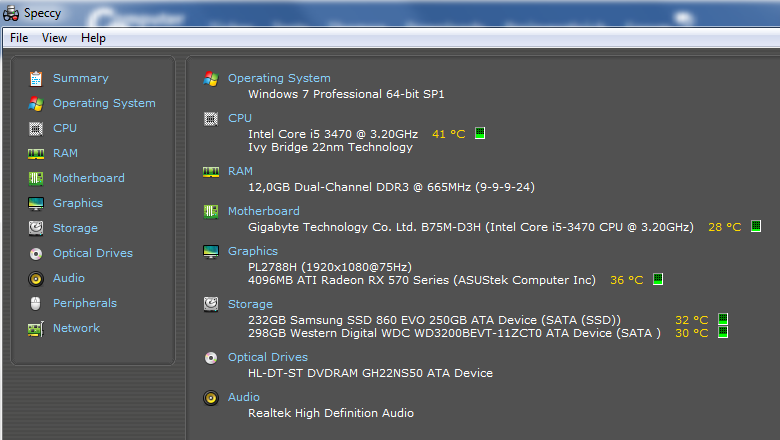Click the Audio heading in summary pane
This screenshot has height=440, width=780.
244,397
